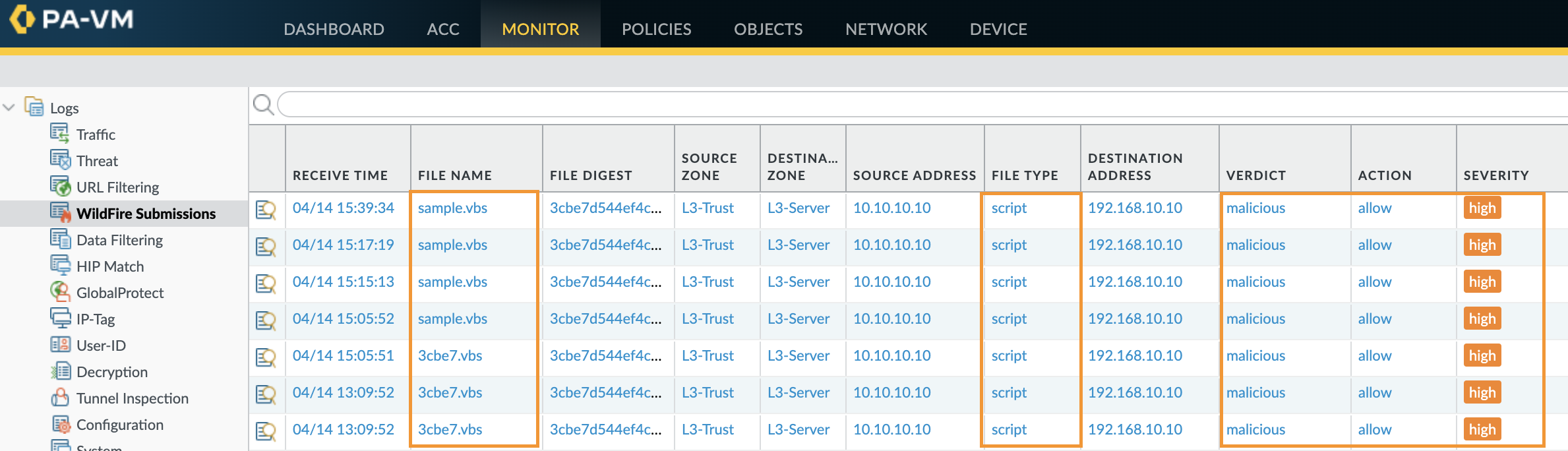The height and width of the screenshot is (451, 1568).
Task: Sort by the RECEIVE TIME column header
Action: tap(340, 175)
